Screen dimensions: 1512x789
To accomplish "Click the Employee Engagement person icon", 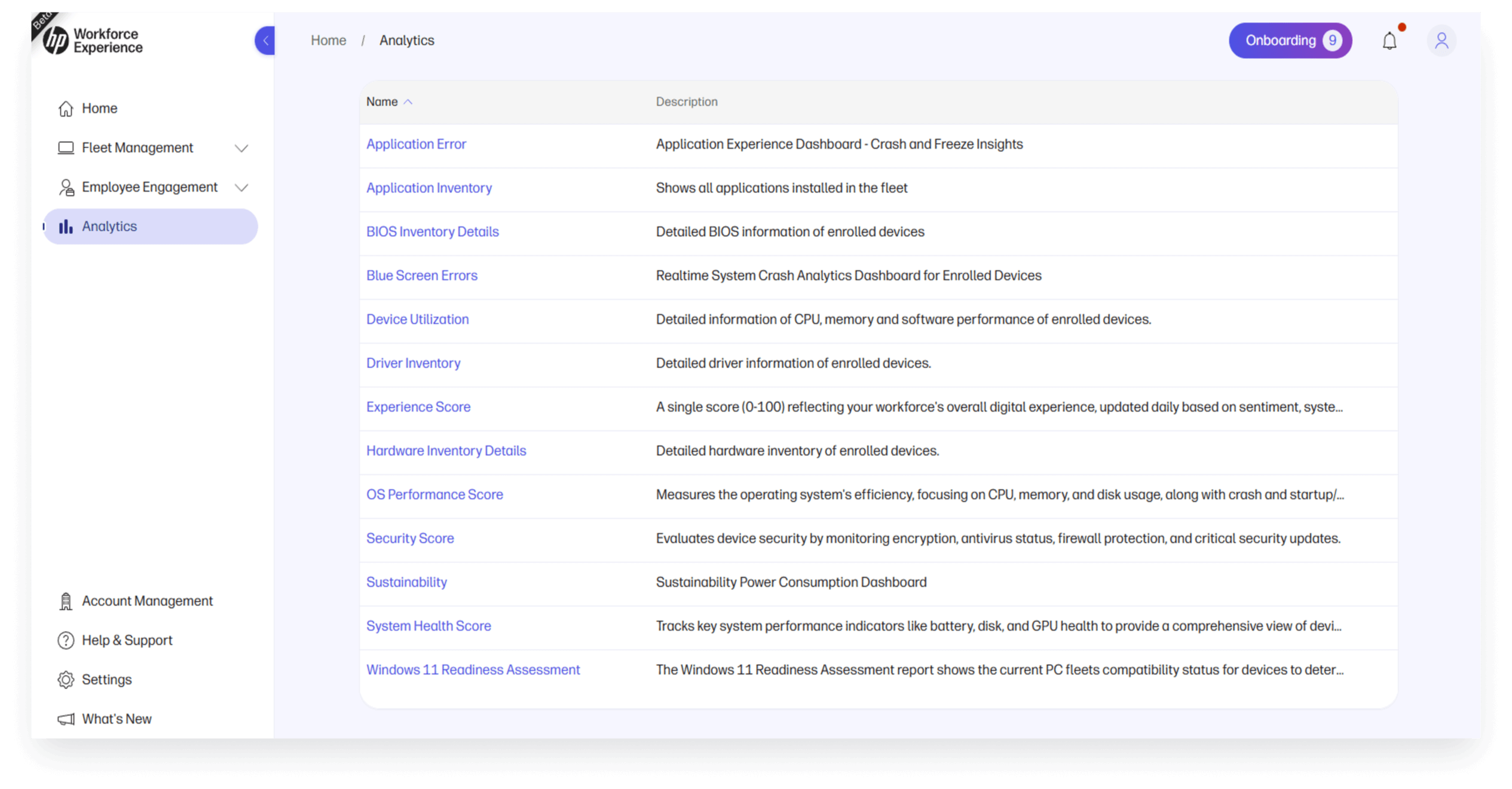I will click(x=66, y=187).
